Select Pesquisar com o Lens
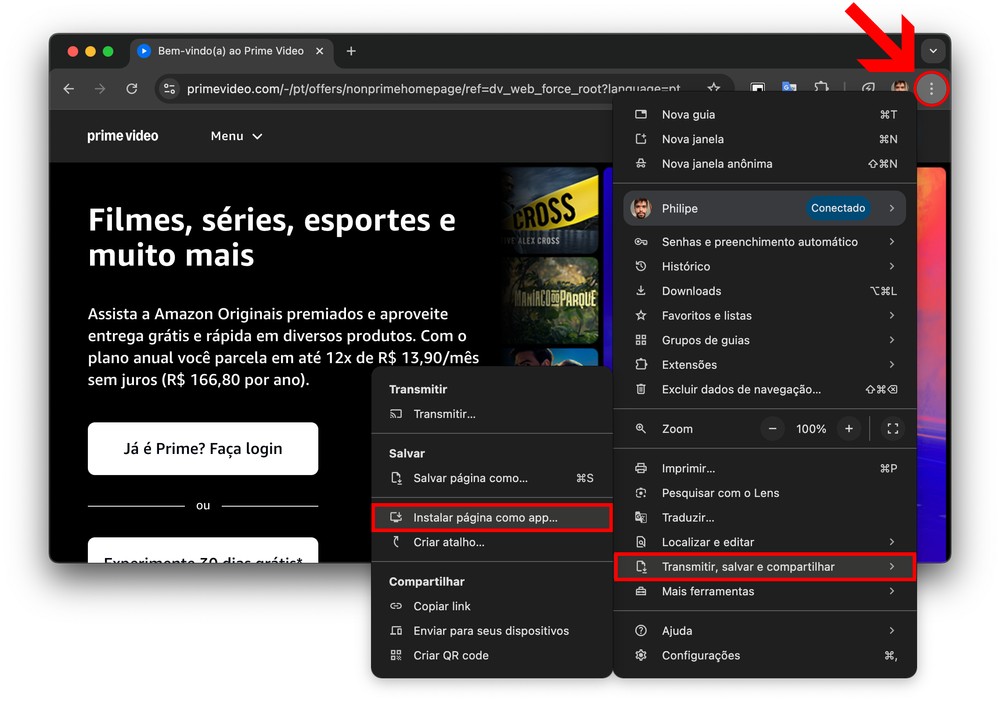The height and width of the screenshot is (701, 1000). pyautogui.click(x=765, y=493)
